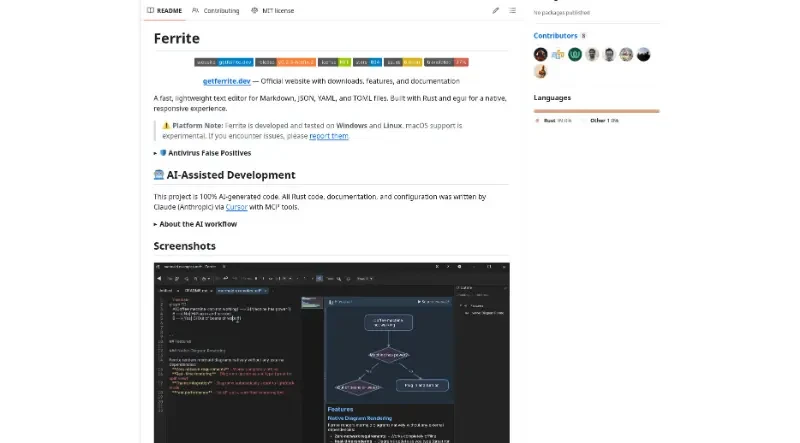Open the Ferrite editor screenshot image
Viewport: 800px width, 443px height.
331,352
